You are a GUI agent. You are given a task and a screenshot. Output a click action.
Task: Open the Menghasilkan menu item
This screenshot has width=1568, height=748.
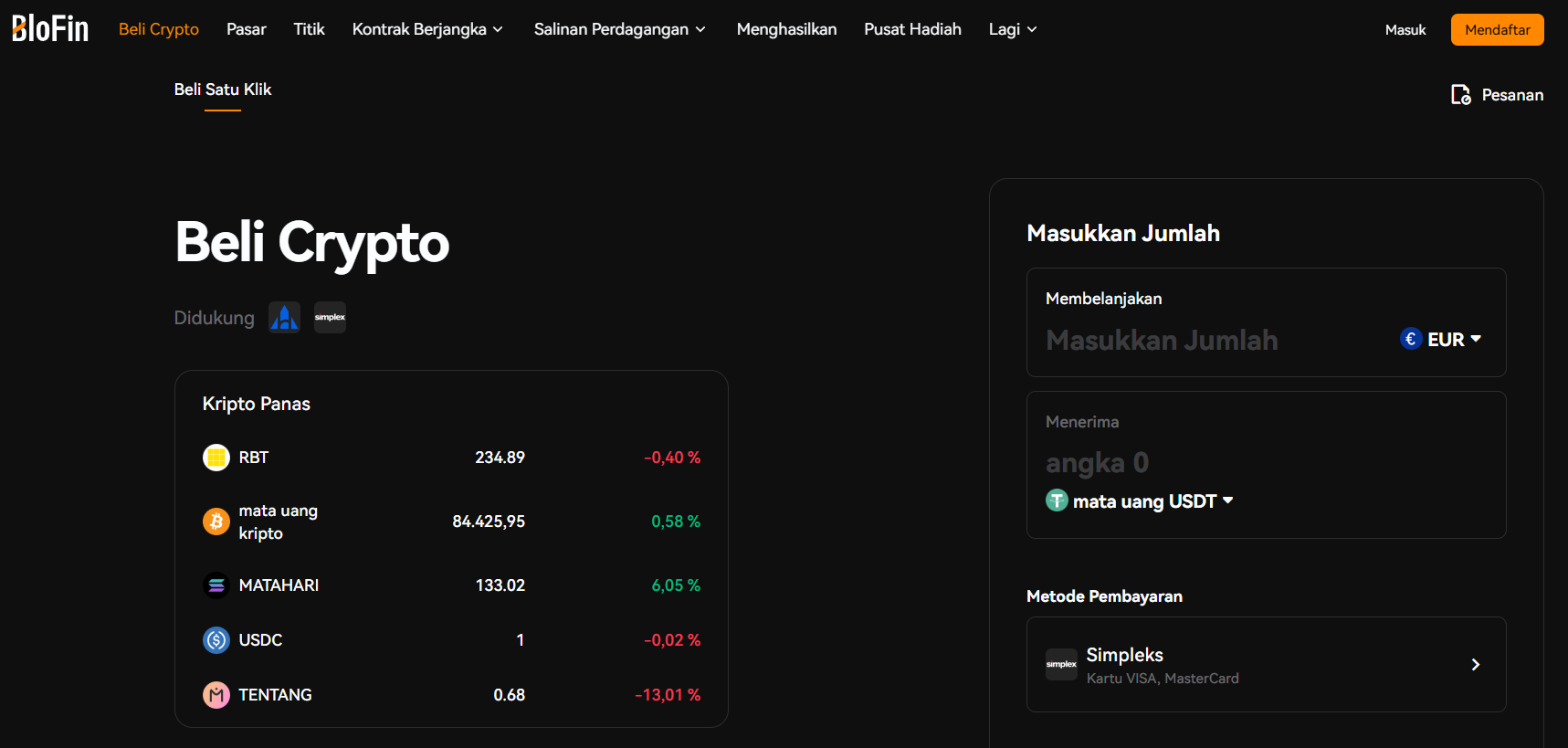click(x=786, y=29)
